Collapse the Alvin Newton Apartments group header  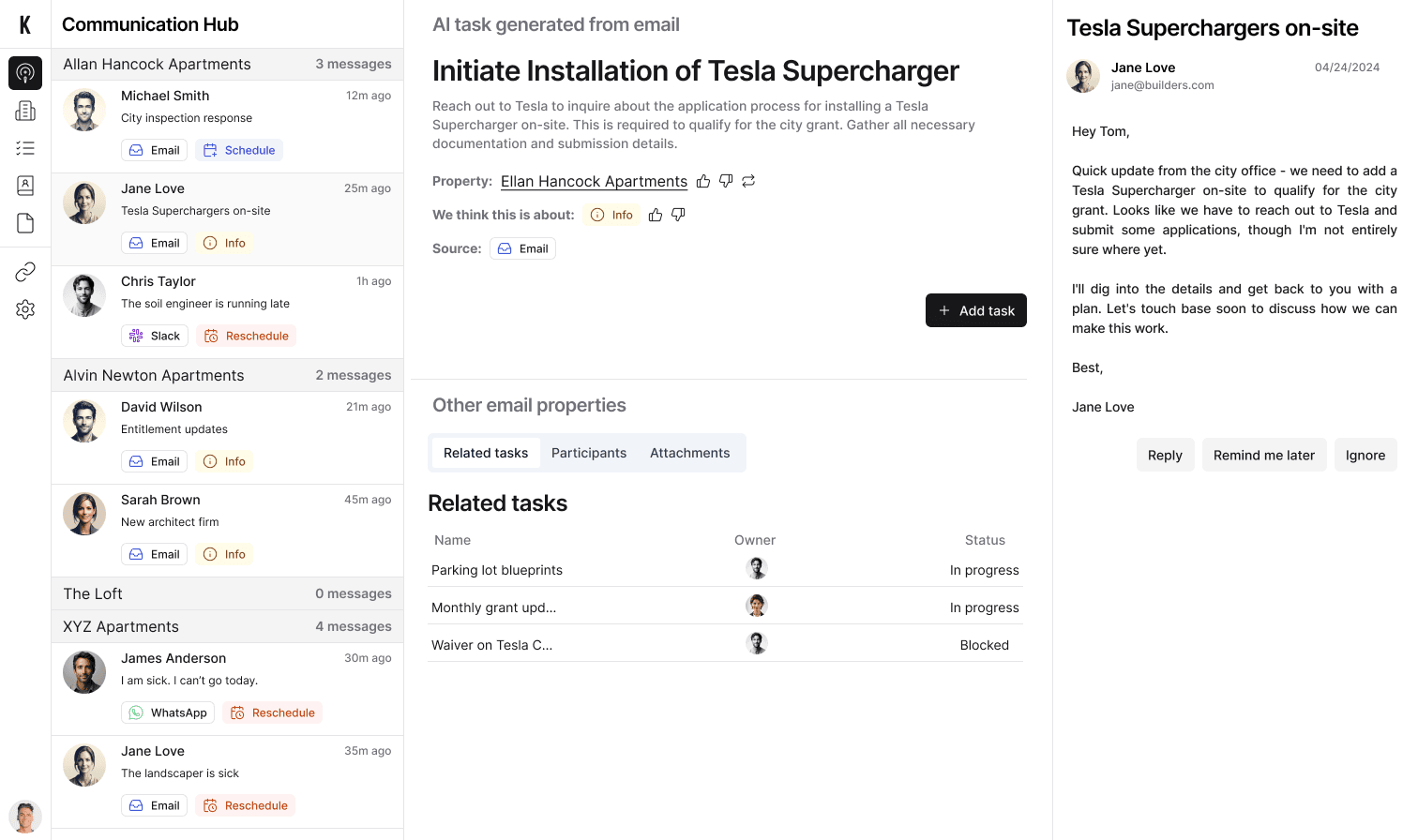227,375
